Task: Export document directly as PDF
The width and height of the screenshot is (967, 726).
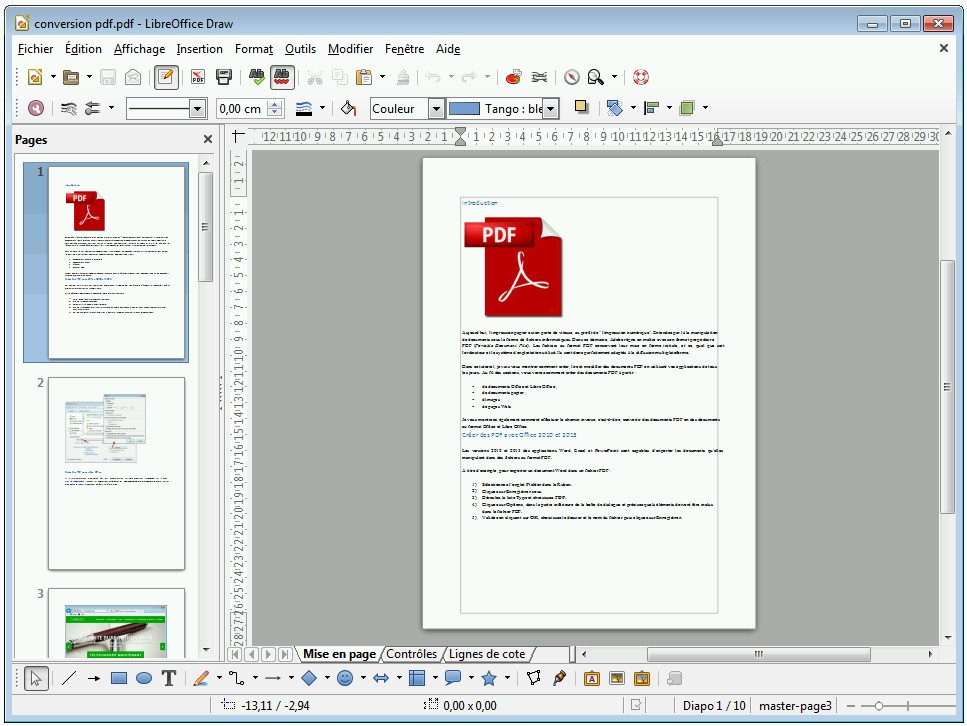Action: [x=198, y=77]
